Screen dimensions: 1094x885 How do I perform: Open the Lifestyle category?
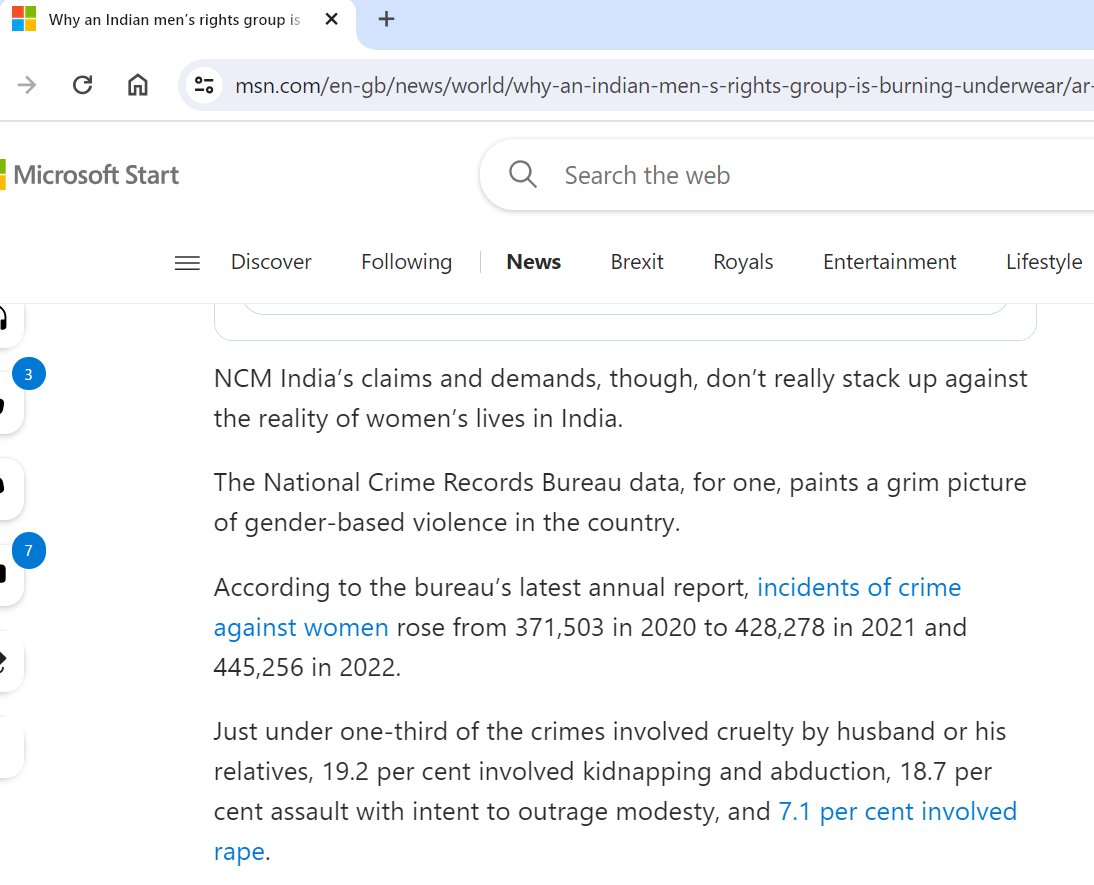(x=1044, y=262)
